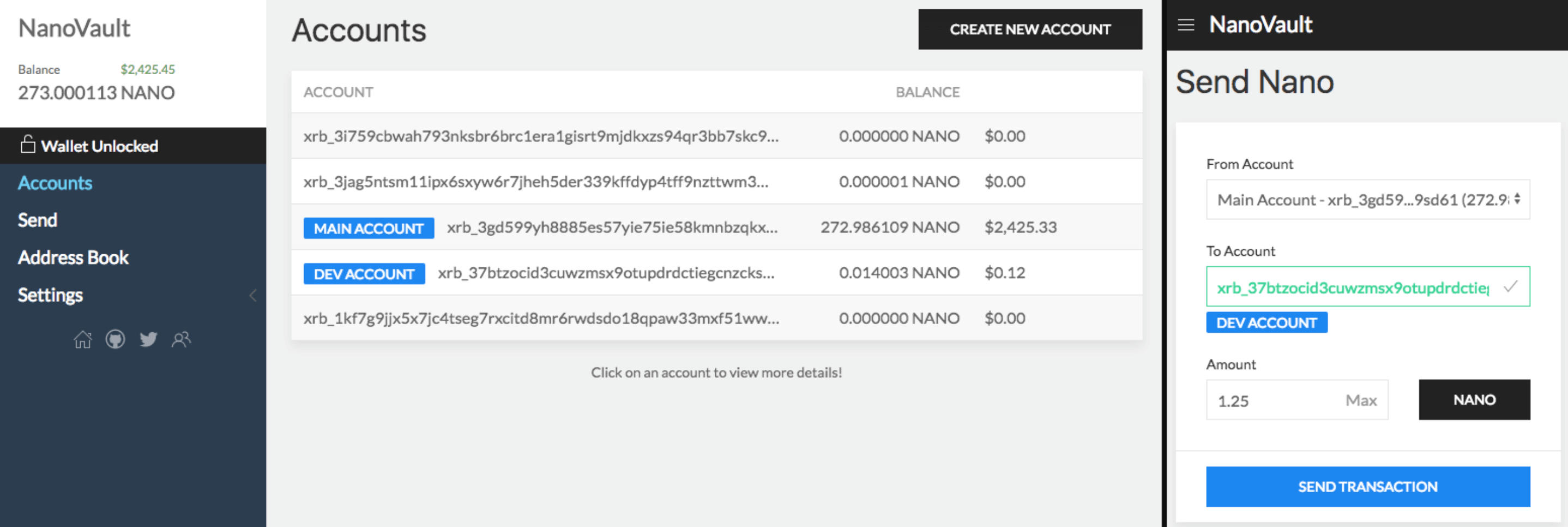Viewport: 1568px width, 527px height.
Task: Click the home icon in sidebar footer
Action: (83, 339)
